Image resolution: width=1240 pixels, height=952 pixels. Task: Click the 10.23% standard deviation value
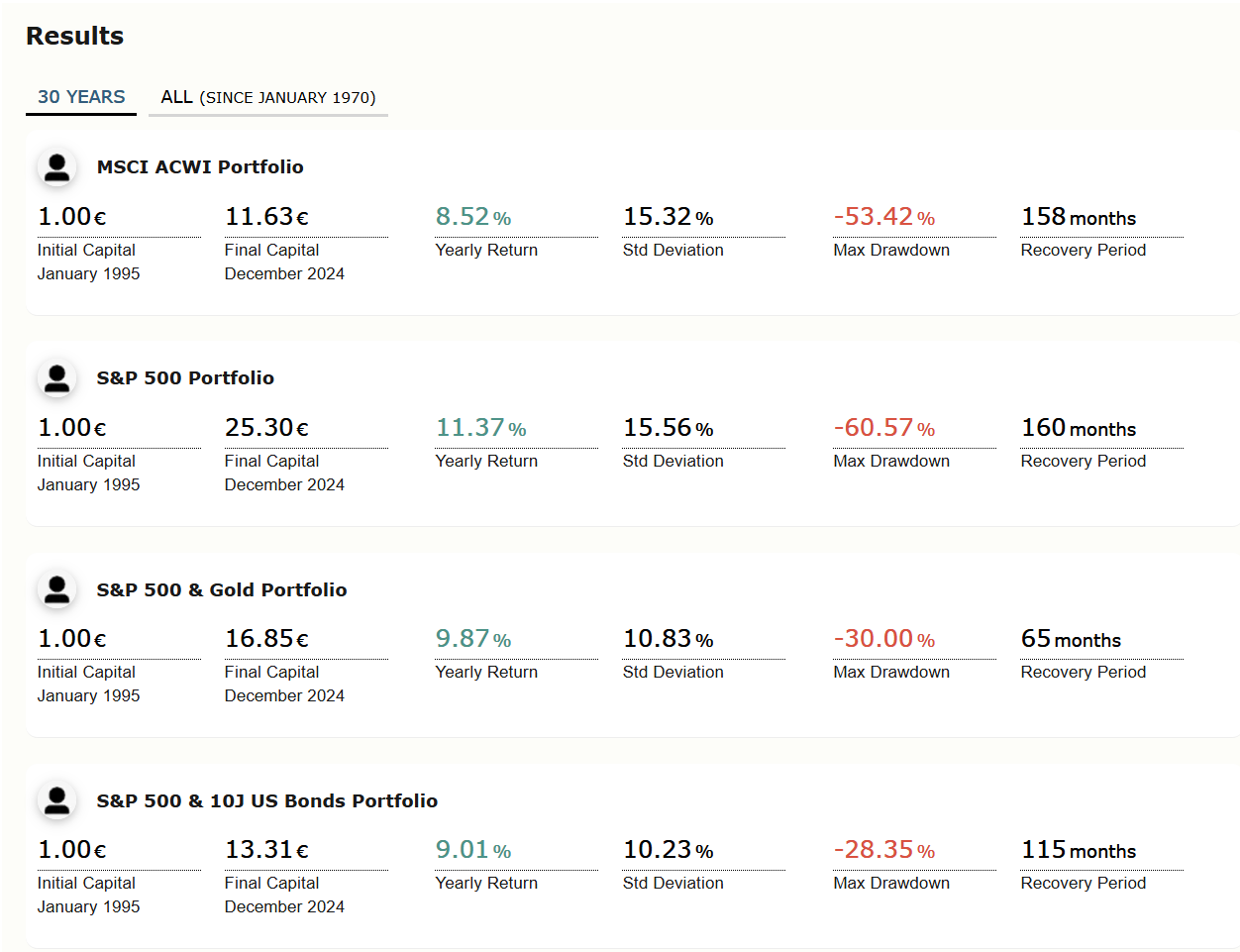(668, 850)
